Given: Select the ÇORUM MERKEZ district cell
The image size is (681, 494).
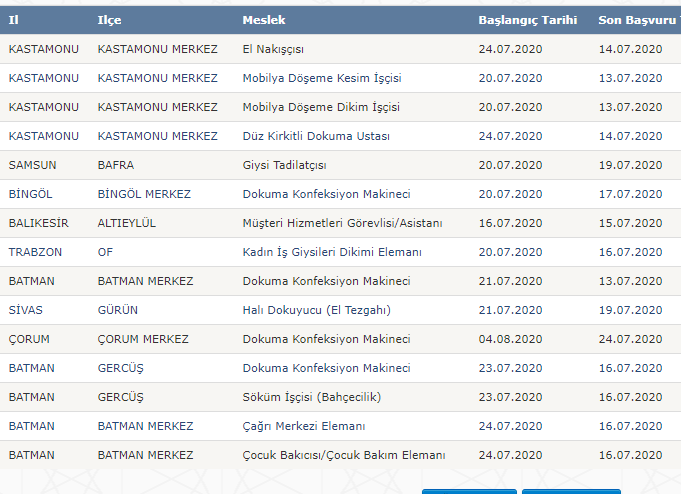Looking at the screenshot, I should pos(143,339).
